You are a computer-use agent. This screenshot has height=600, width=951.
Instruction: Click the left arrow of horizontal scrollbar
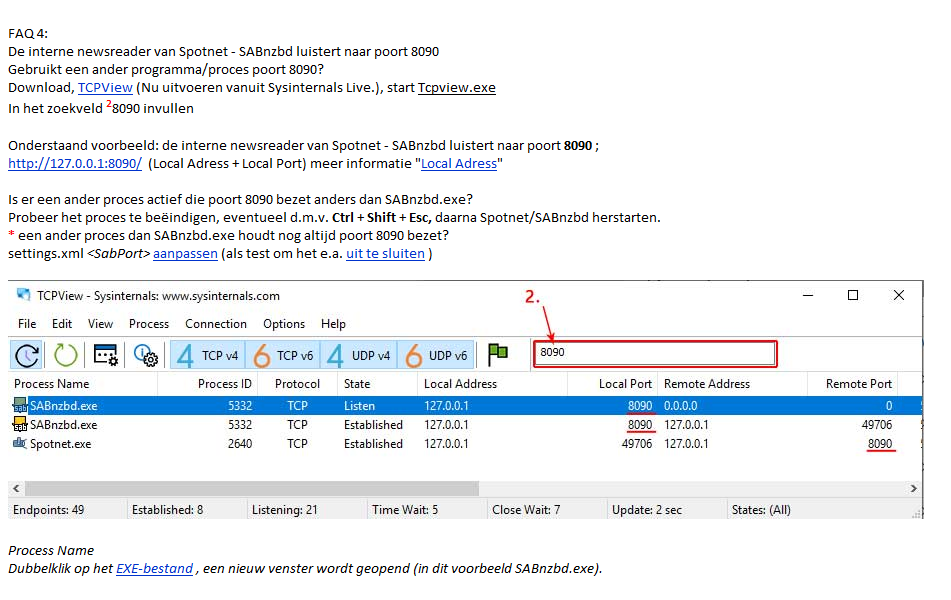pos(16,488)
